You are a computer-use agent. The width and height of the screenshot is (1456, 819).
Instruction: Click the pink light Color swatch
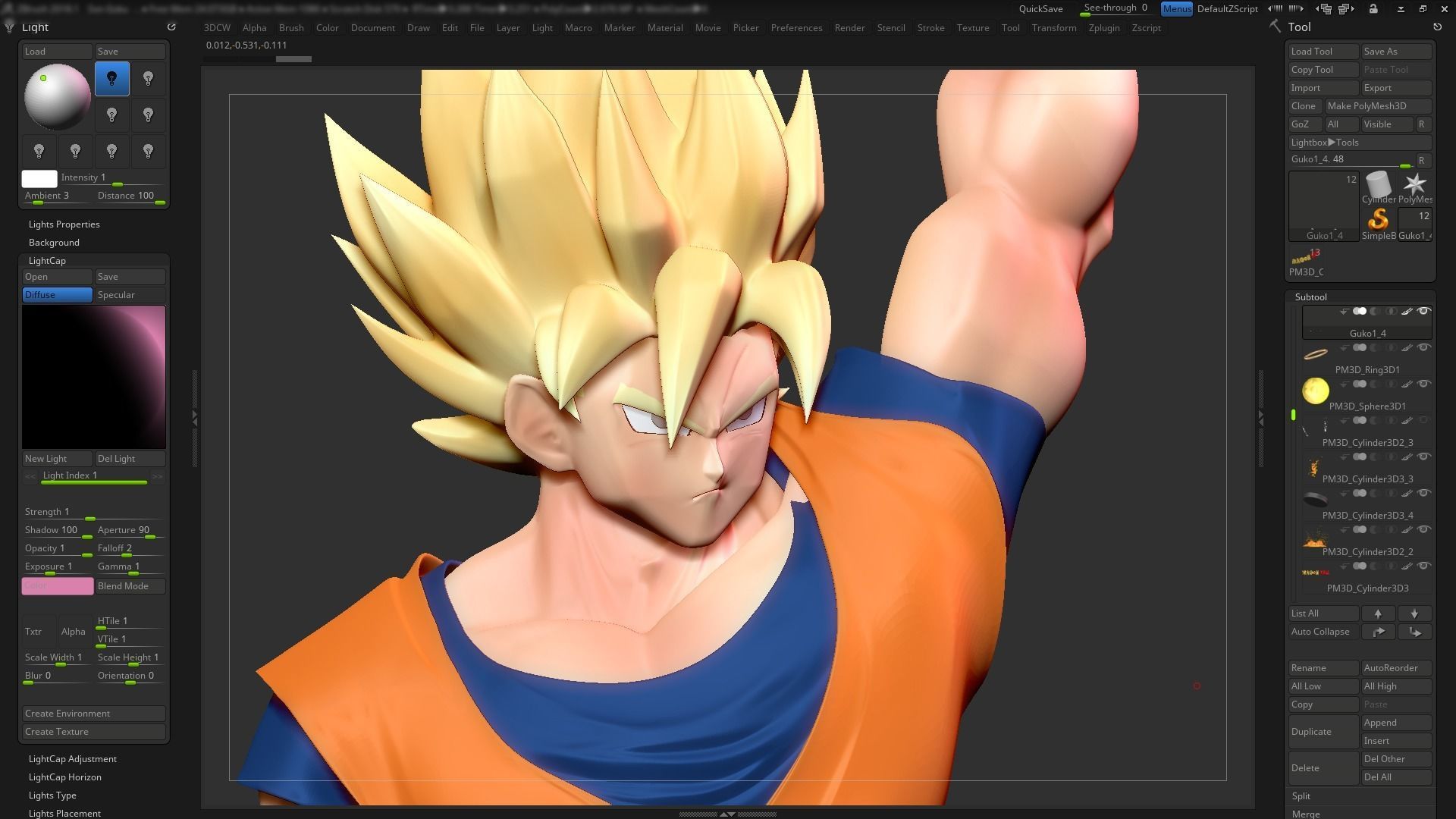tap(58, 586)
